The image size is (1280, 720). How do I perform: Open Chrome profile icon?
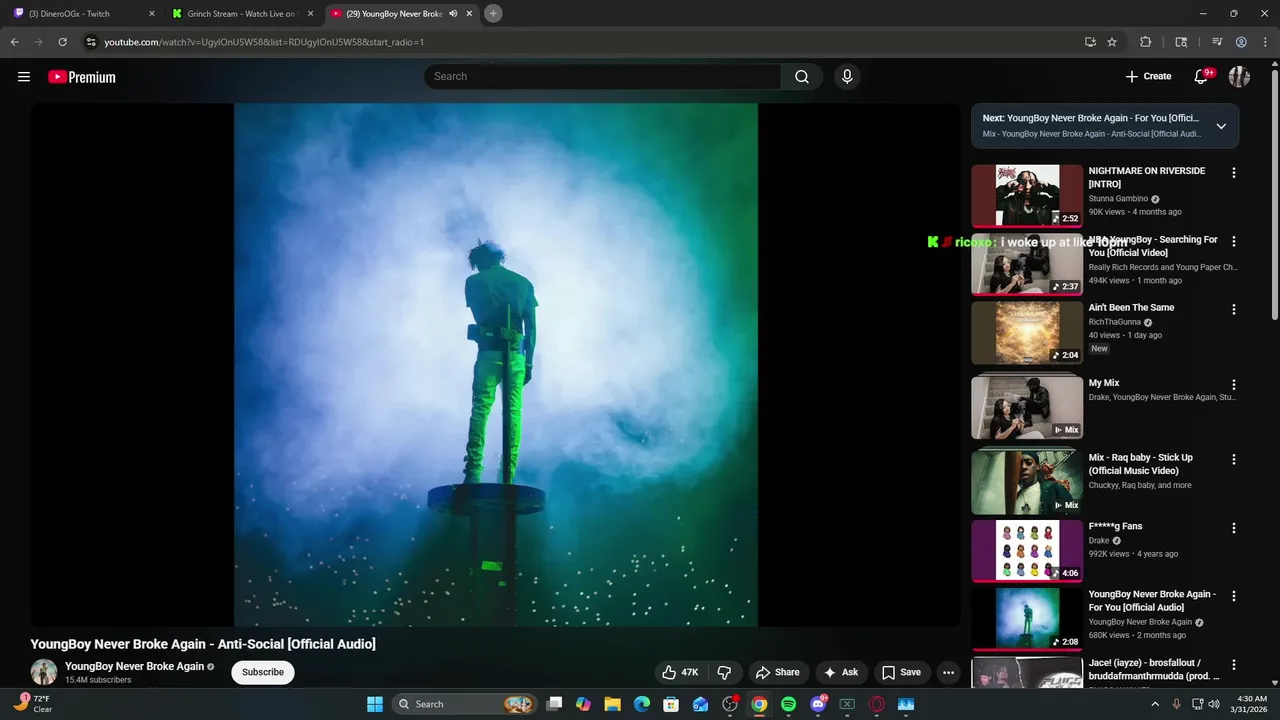1241,42
